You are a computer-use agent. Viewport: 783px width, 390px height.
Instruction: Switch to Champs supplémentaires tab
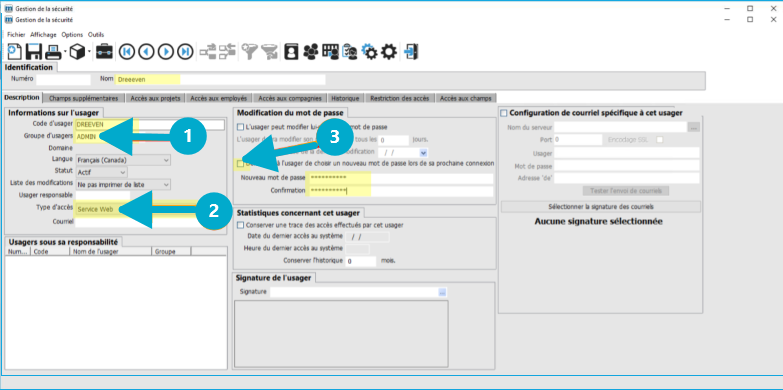(83, 98)
